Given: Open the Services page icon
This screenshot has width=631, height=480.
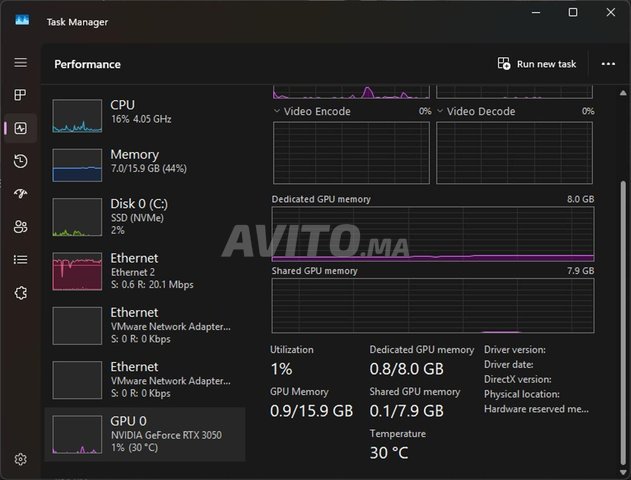Looking at the screenshot, I should click(x=20, y=293).
